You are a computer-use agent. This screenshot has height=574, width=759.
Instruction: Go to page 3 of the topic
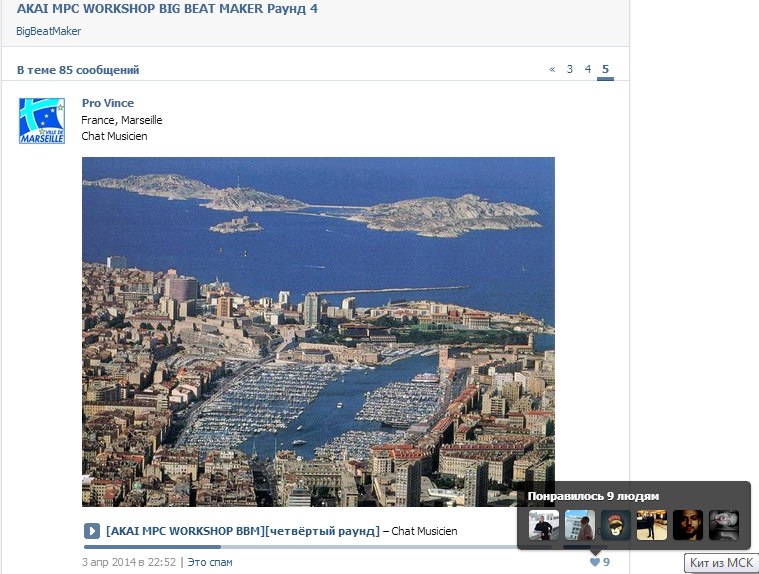pyautogui.click(x=570, y=69)
